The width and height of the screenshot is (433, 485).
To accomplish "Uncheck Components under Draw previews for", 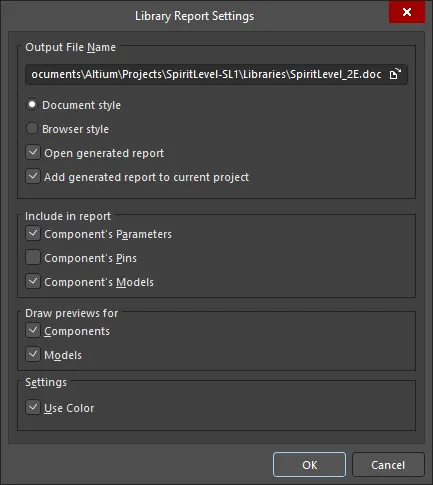I will pyautogui.click(x=33, y=331).
